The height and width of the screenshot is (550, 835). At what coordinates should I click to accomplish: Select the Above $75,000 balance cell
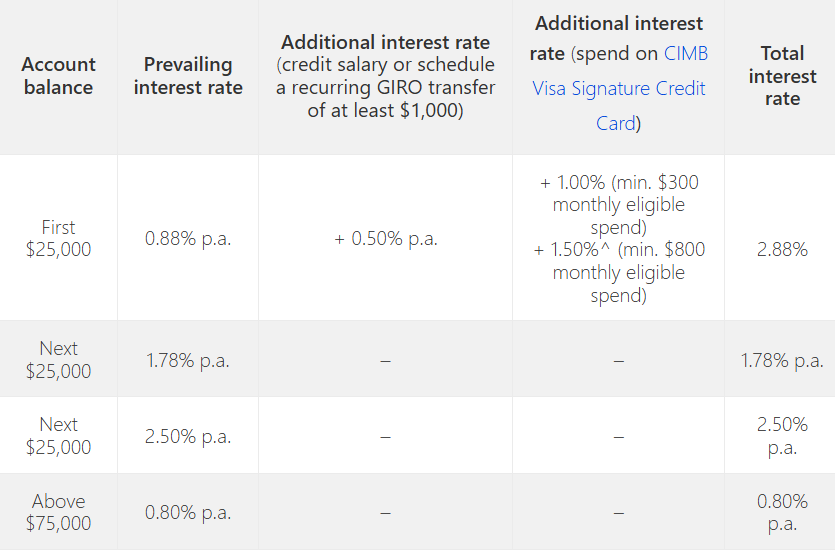pos(58,512)
